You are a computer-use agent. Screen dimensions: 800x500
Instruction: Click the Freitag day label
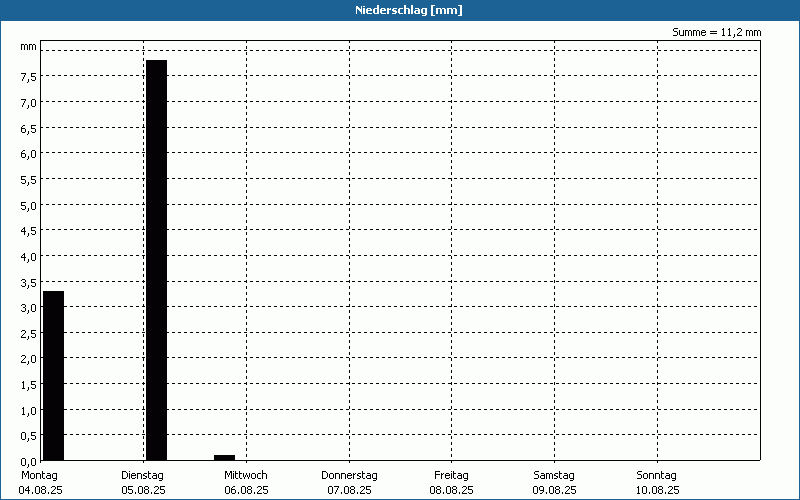[x=451, y=475]
